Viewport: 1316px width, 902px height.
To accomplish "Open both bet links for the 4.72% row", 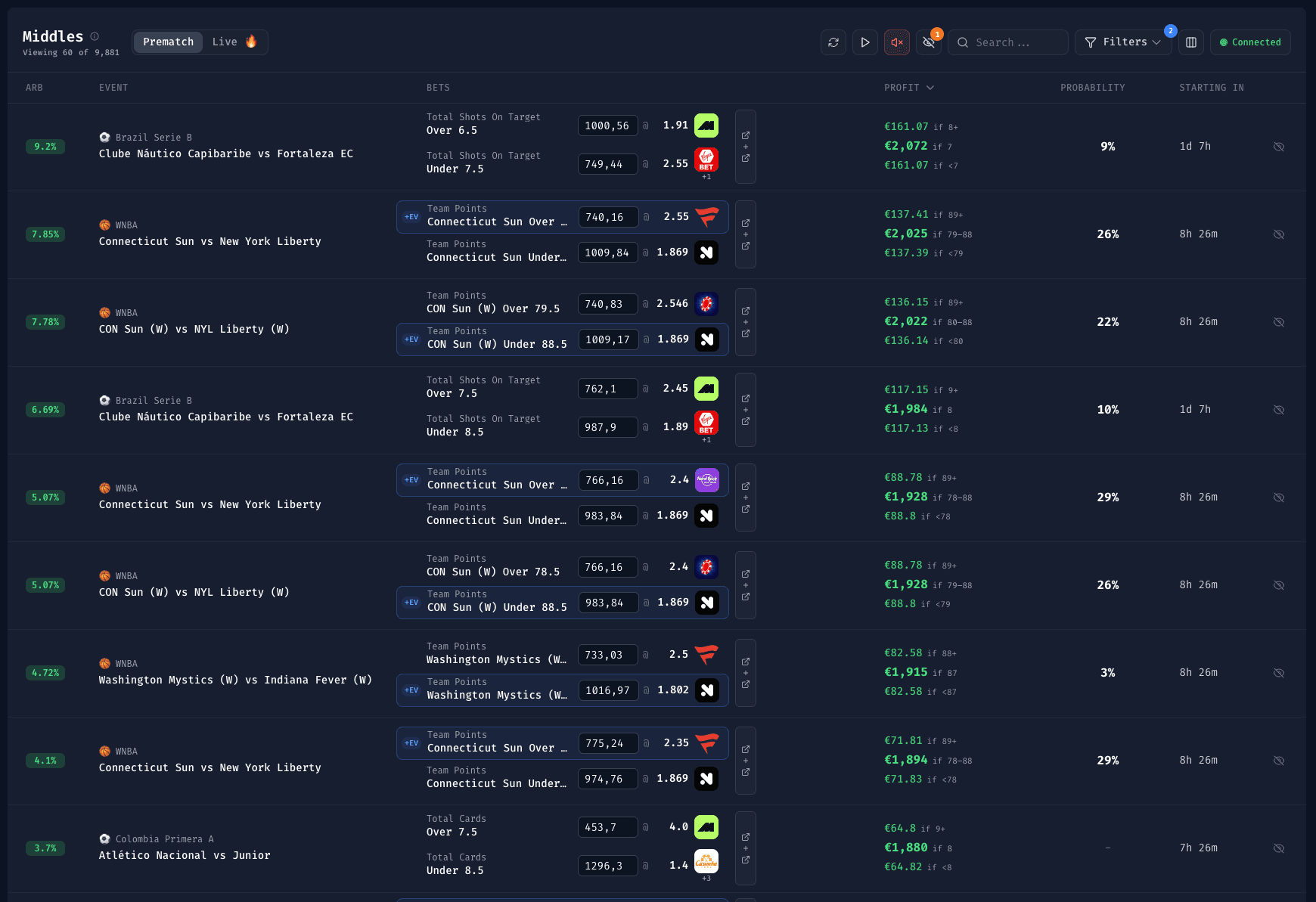I will tap(746, 673).
